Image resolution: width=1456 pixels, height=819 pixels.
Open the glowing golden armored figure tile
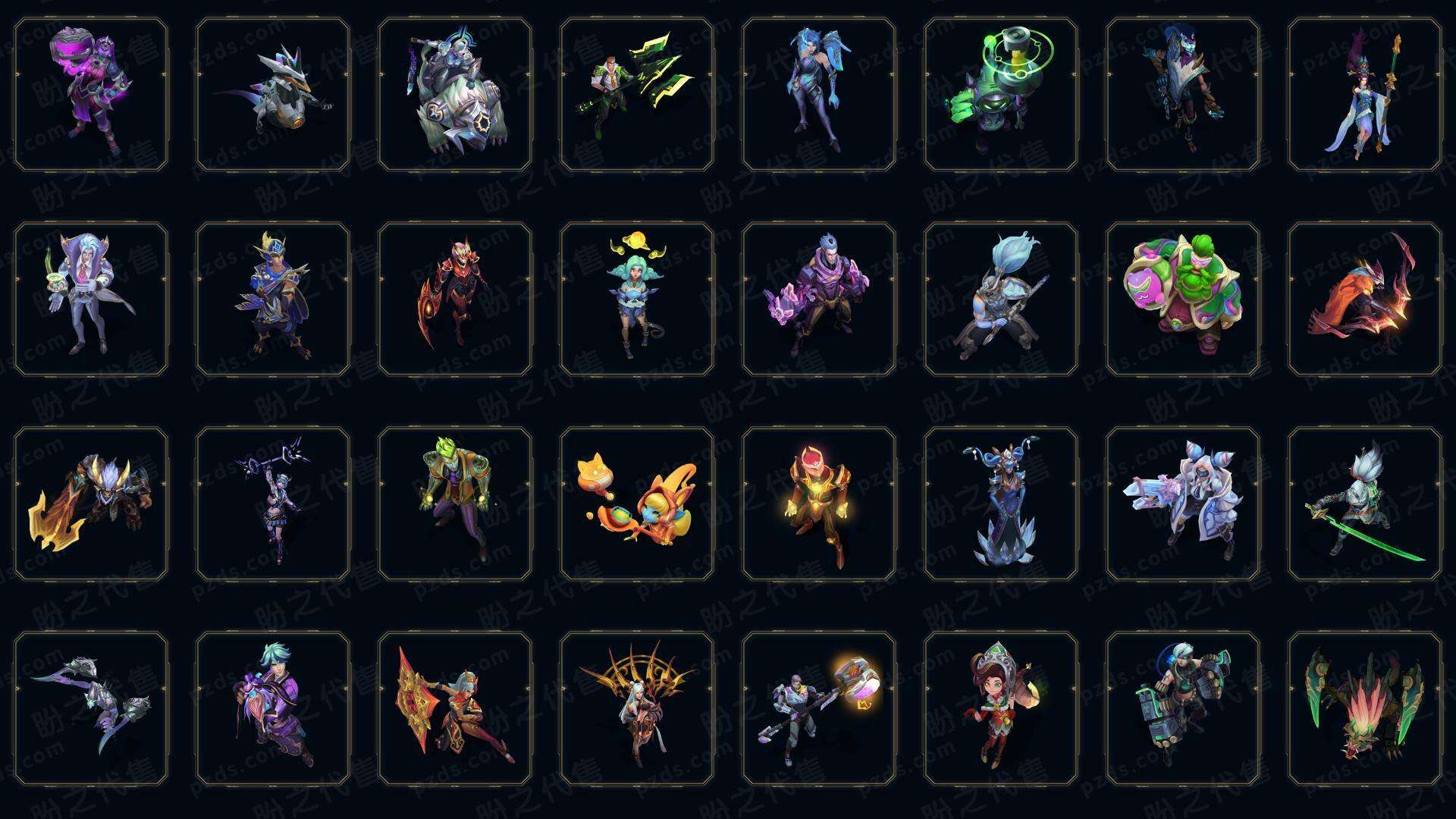(x=819, y=504)
